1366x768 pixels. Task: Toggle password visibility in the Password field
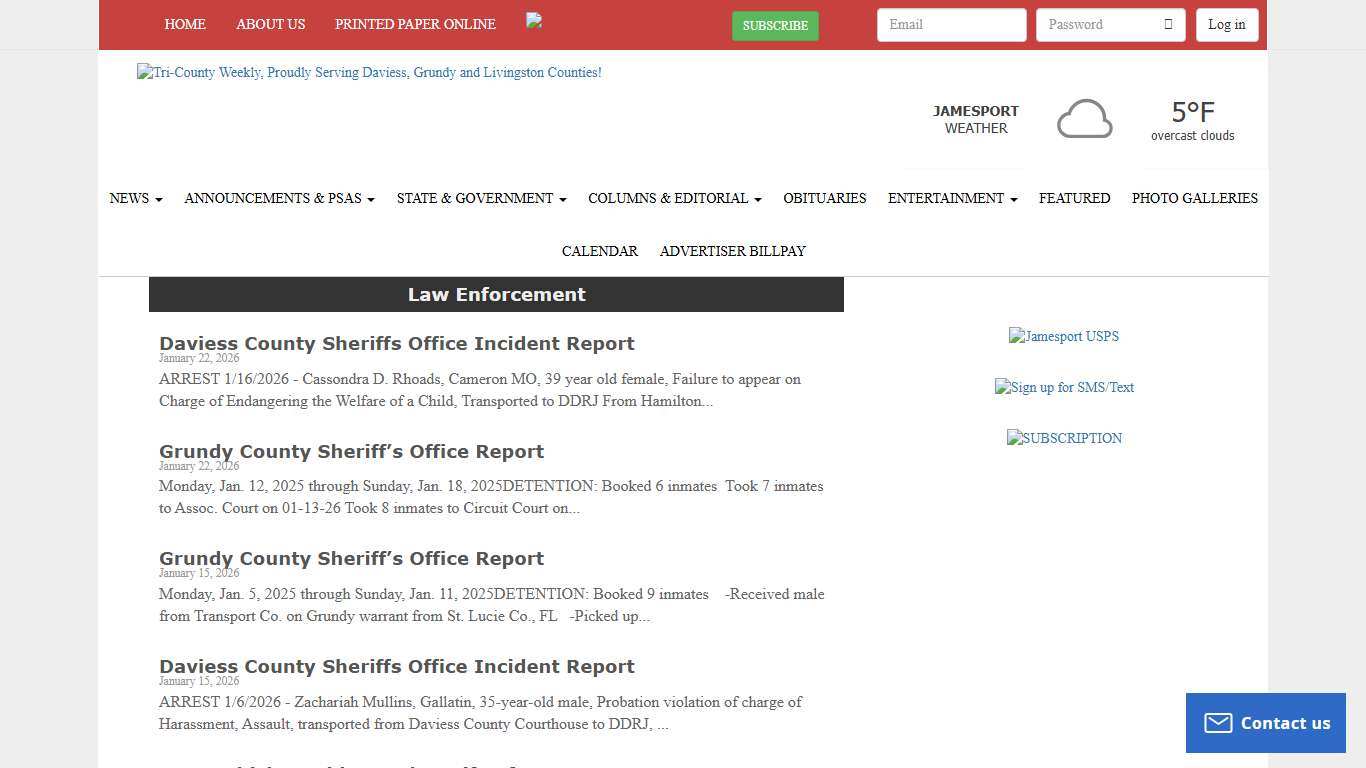tap(1168, 24)
